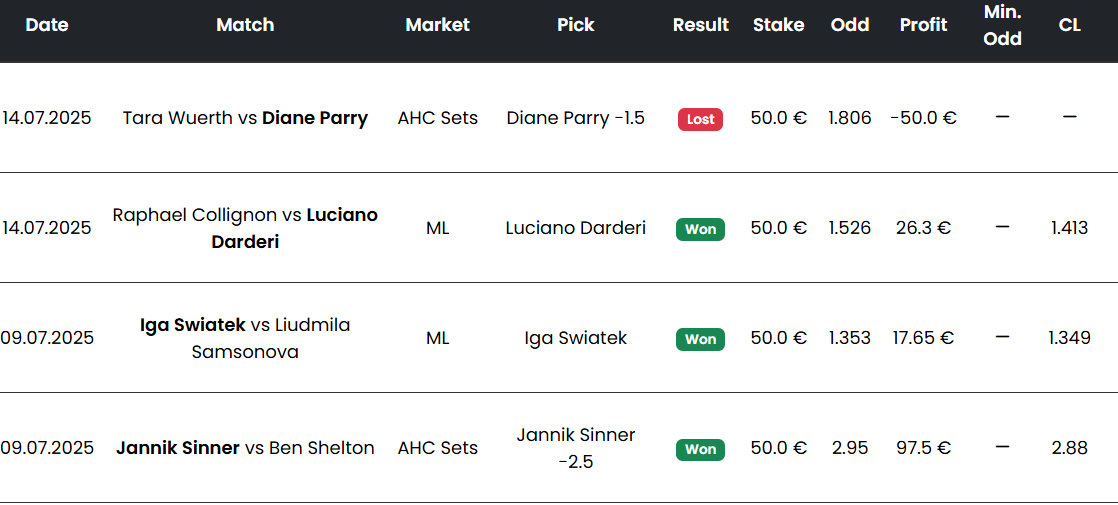Image resolution: width=1118 pixels, height=505 pixels.
Task: Click the Won badge for Jannik Sinner
Action: tap(700, 449)
